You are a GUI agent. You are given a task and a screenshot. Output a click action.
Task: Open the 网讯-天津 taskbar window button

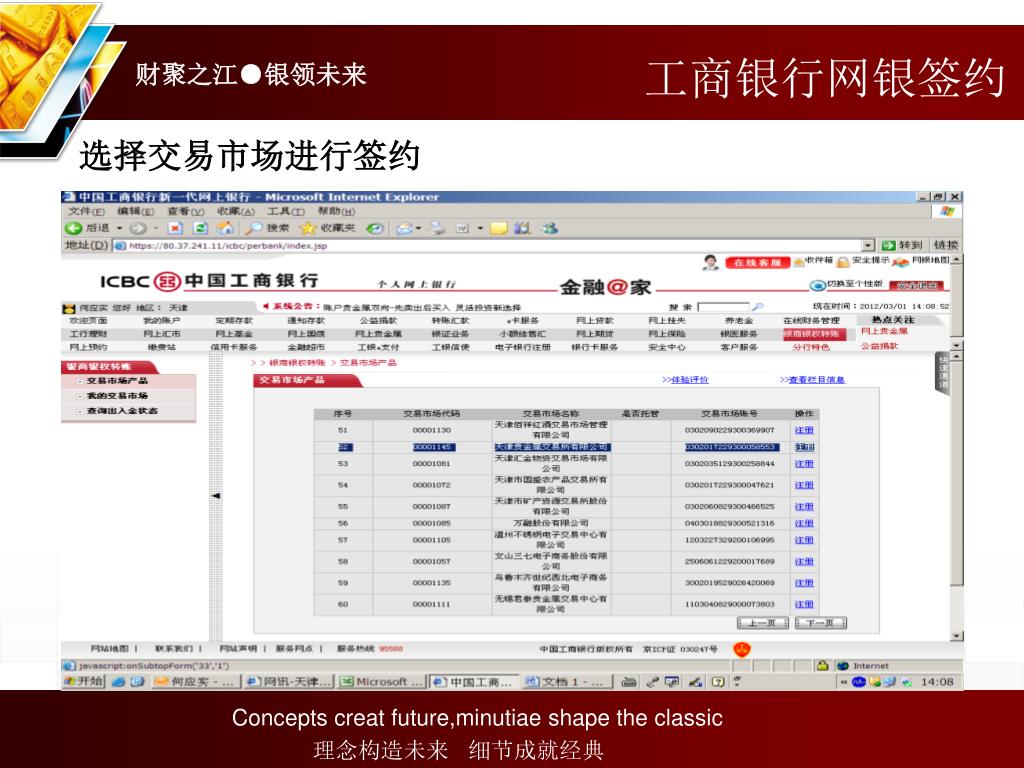click(x=289, y=682)
